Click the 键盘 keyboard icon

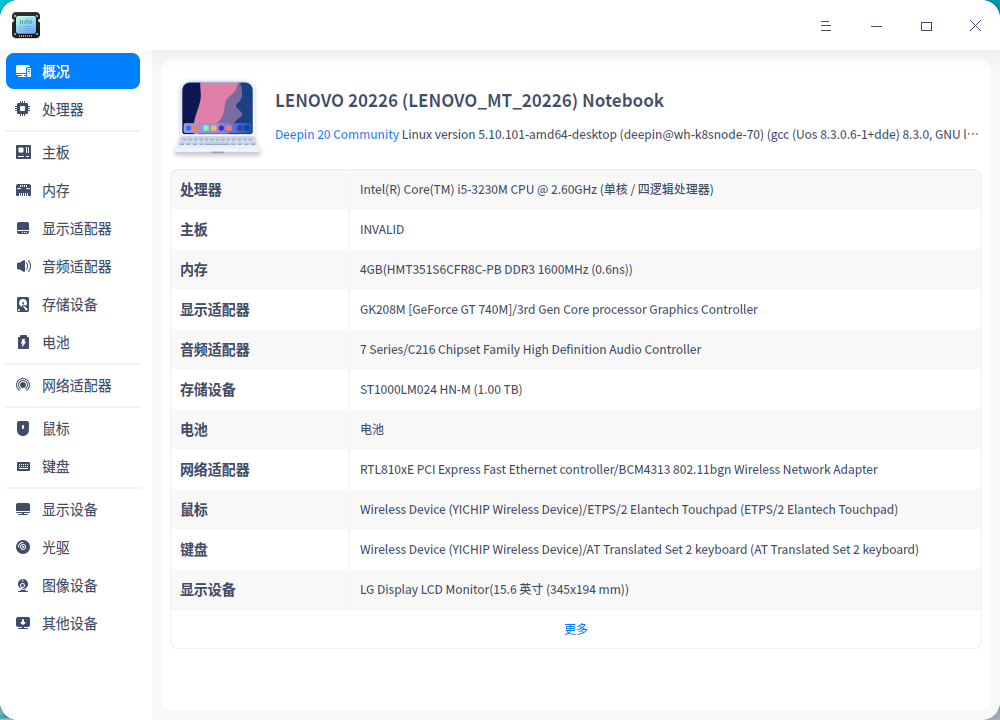pos(24,466)
